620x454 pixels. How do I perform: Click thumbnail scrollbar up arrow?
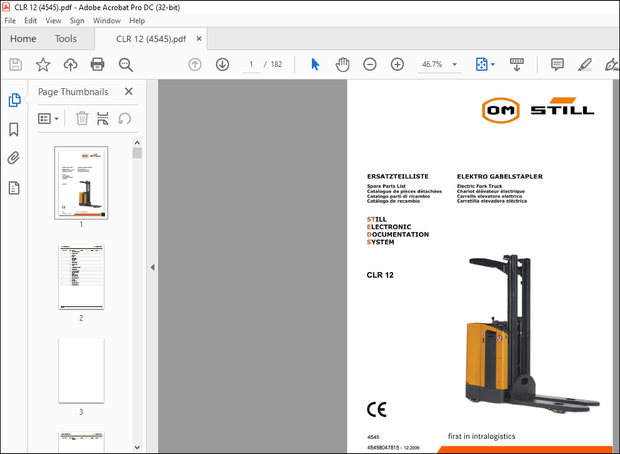pyautogui.click(x=137, y=142)
